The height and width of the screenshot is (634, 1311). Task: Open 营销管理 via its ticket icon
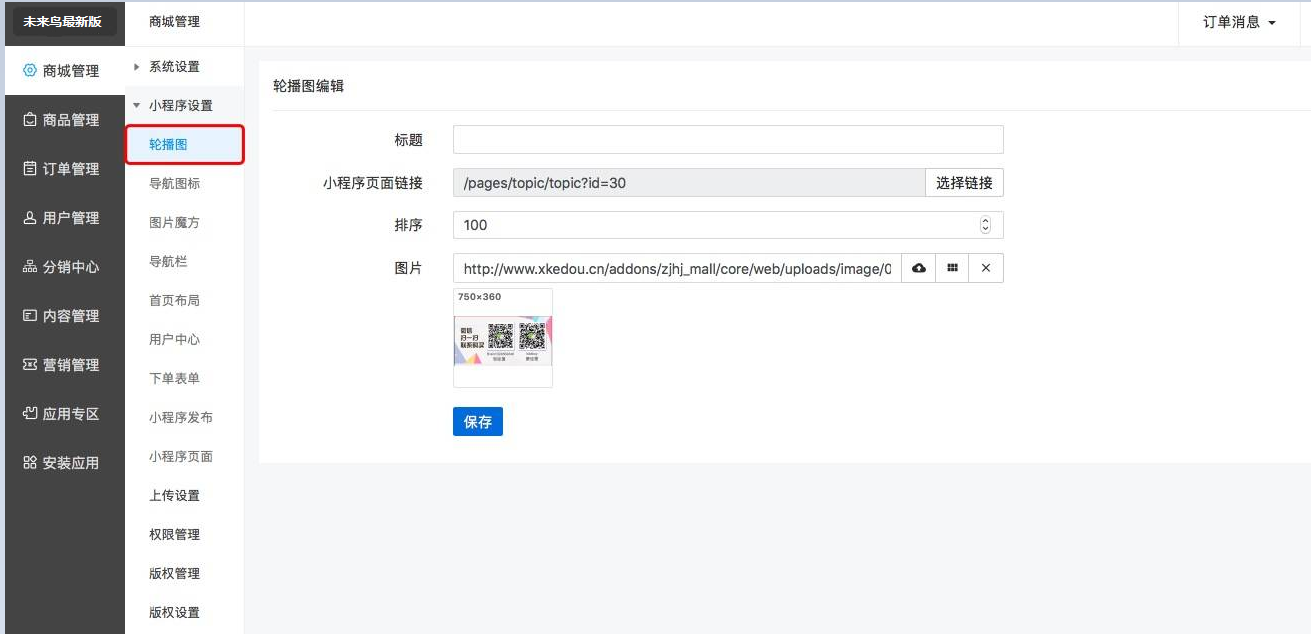click(x=30, y=365)
